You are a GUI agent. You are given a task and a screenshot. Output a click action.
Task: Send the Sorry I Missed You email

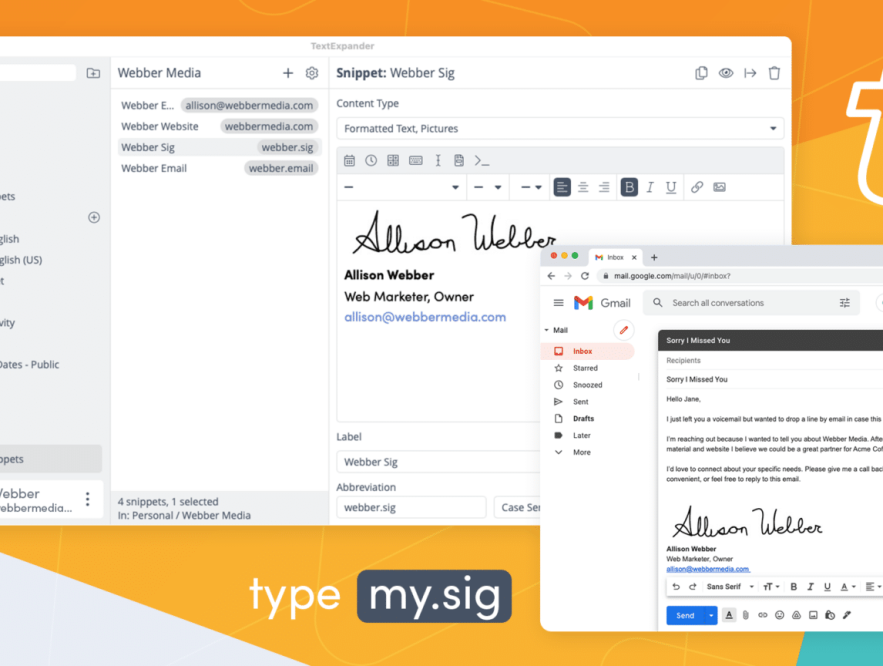(x=685, y=615)
